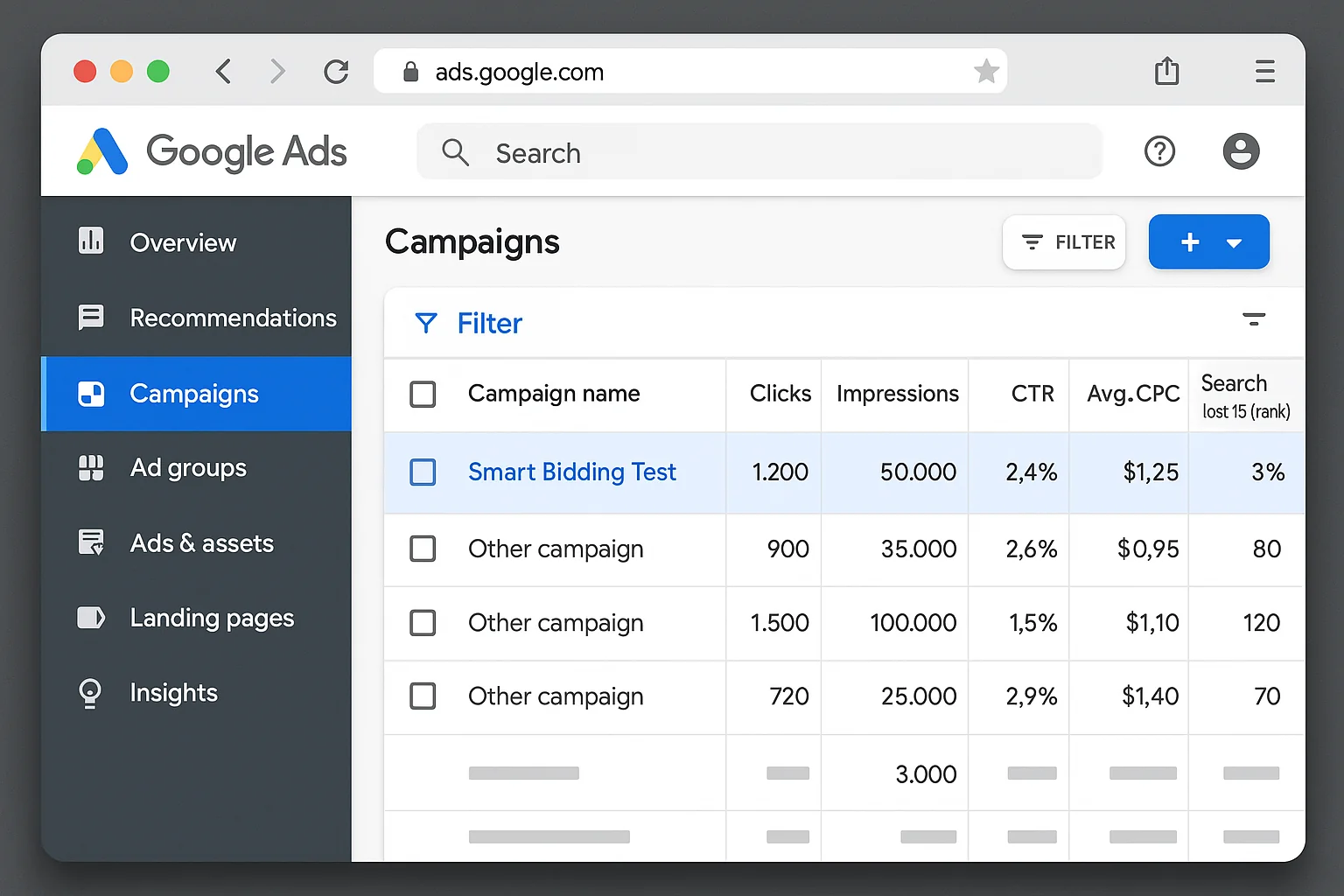This screenshot has height=896, width=1344.
Task: Click the FILTER button above the table
Action: (1064, 241)
